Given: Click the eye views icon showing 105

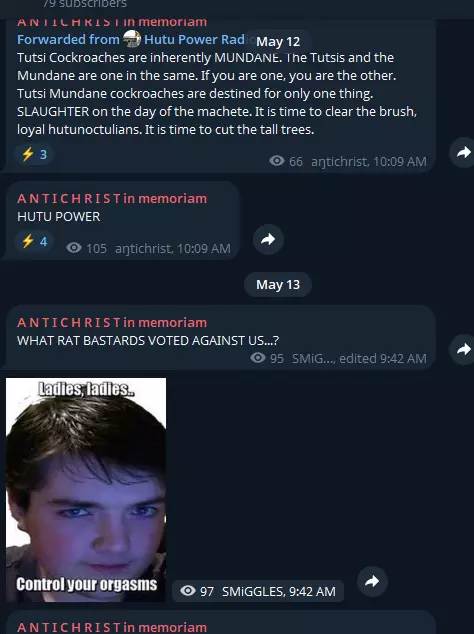Looking at the screenshot, I should tap(74, 247).
